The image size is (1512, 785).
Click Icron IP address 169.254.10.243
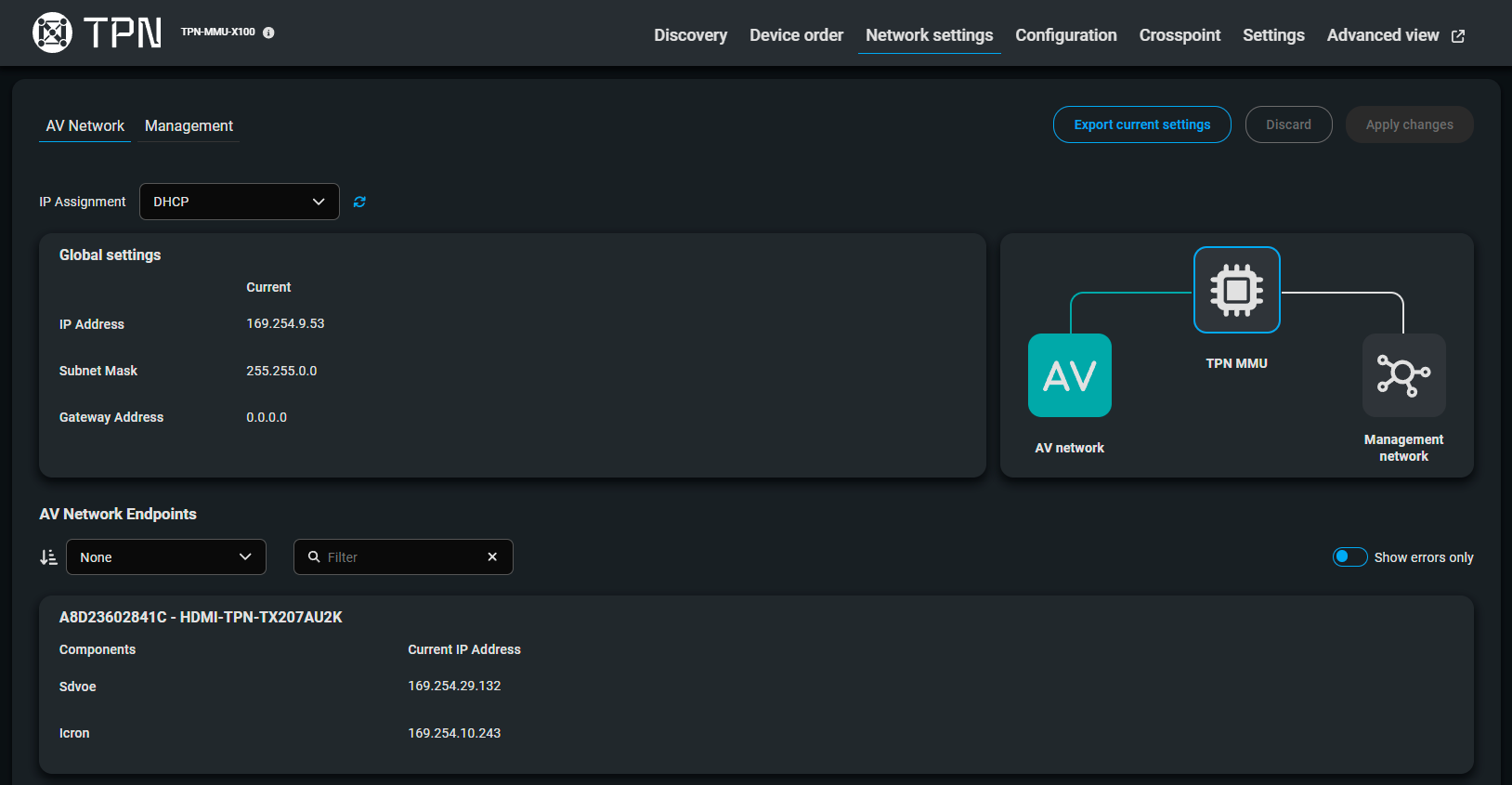454,733
